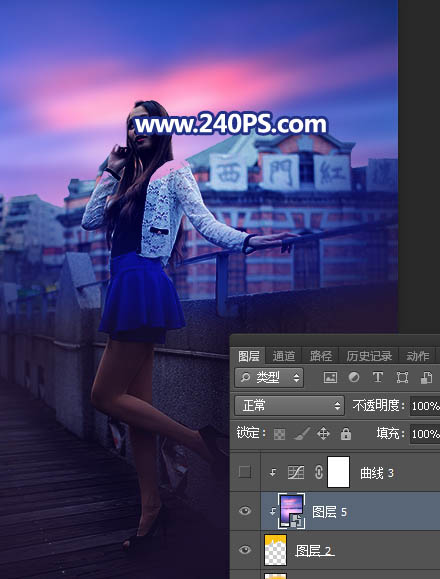Open the 正常 blend mode dropdown
The width and height of the screenshot is (440, 579).
point(289,405)
